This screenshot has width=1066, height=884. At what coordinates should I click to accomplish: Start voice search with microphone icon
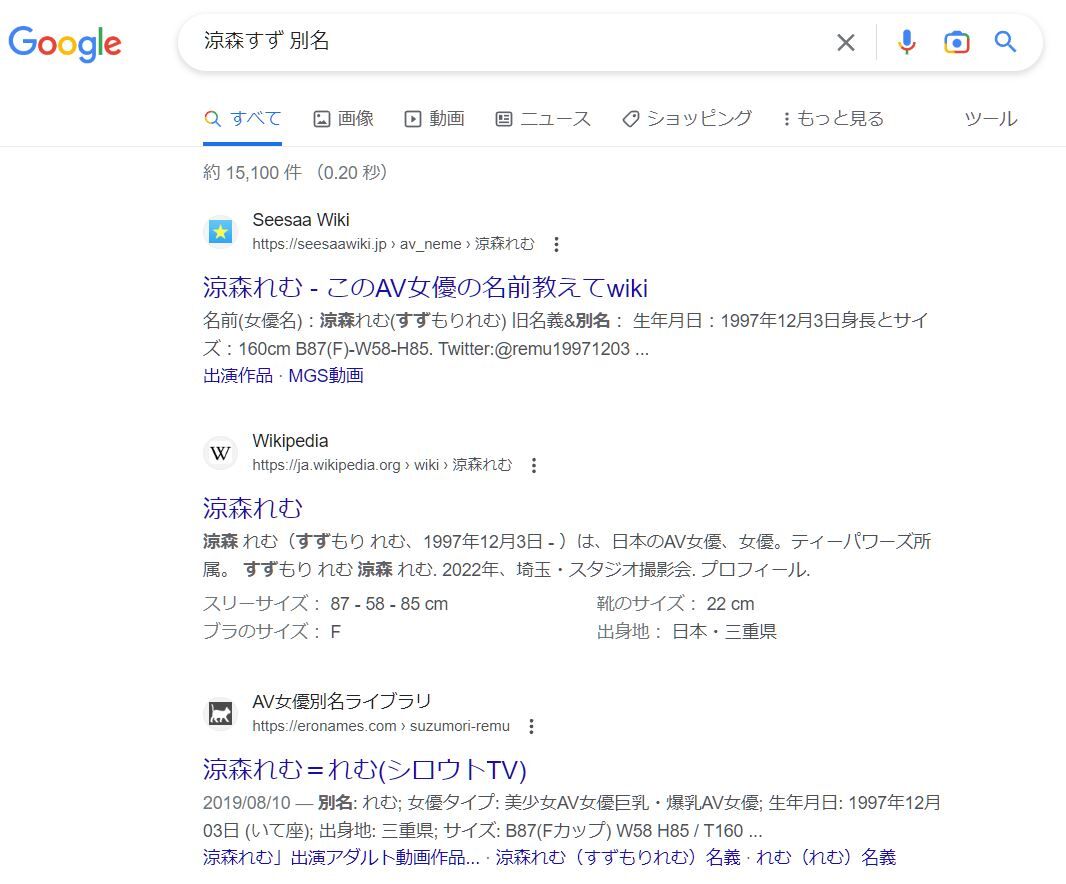pyautogui.click(x=906, y=42)
